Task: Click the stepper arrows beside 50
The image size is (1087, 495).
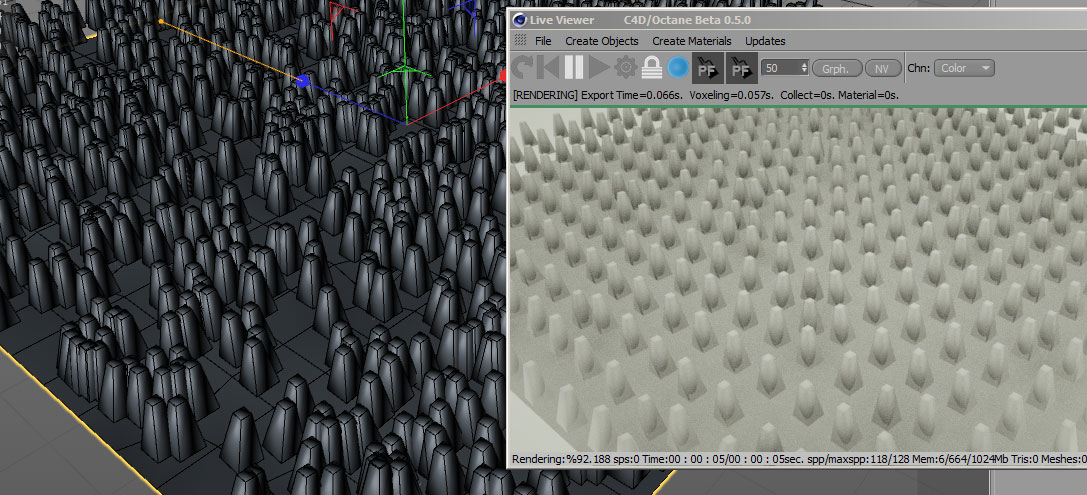Action: 805,68
